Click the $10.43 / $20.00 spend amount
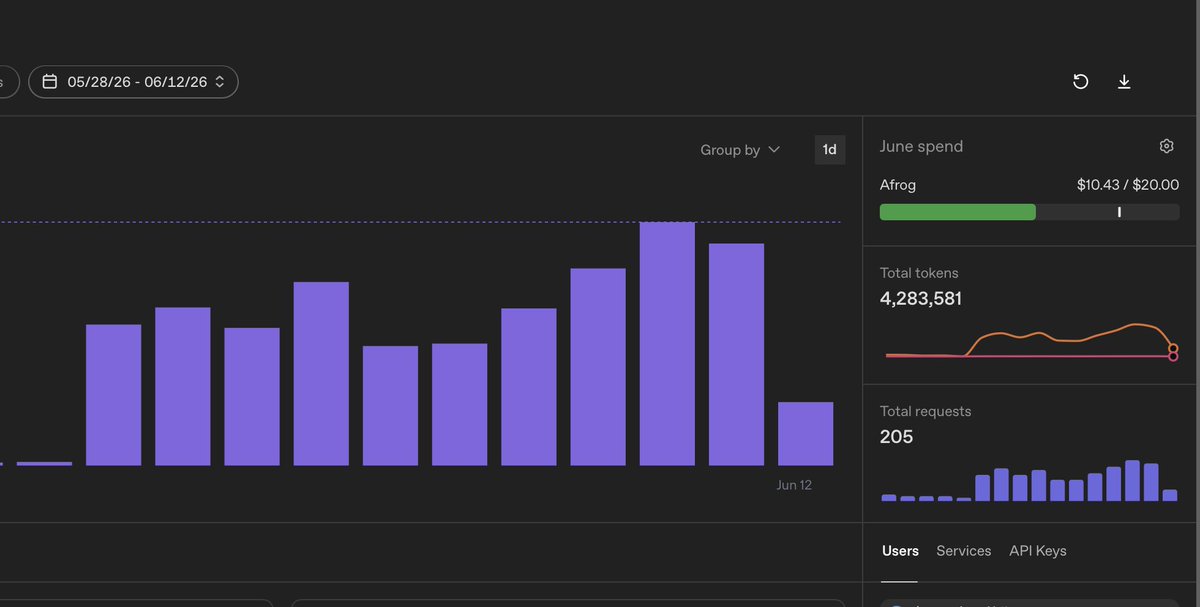Image resolution: width=1200 pixels, height=607 pixels. click(1128, 185)
